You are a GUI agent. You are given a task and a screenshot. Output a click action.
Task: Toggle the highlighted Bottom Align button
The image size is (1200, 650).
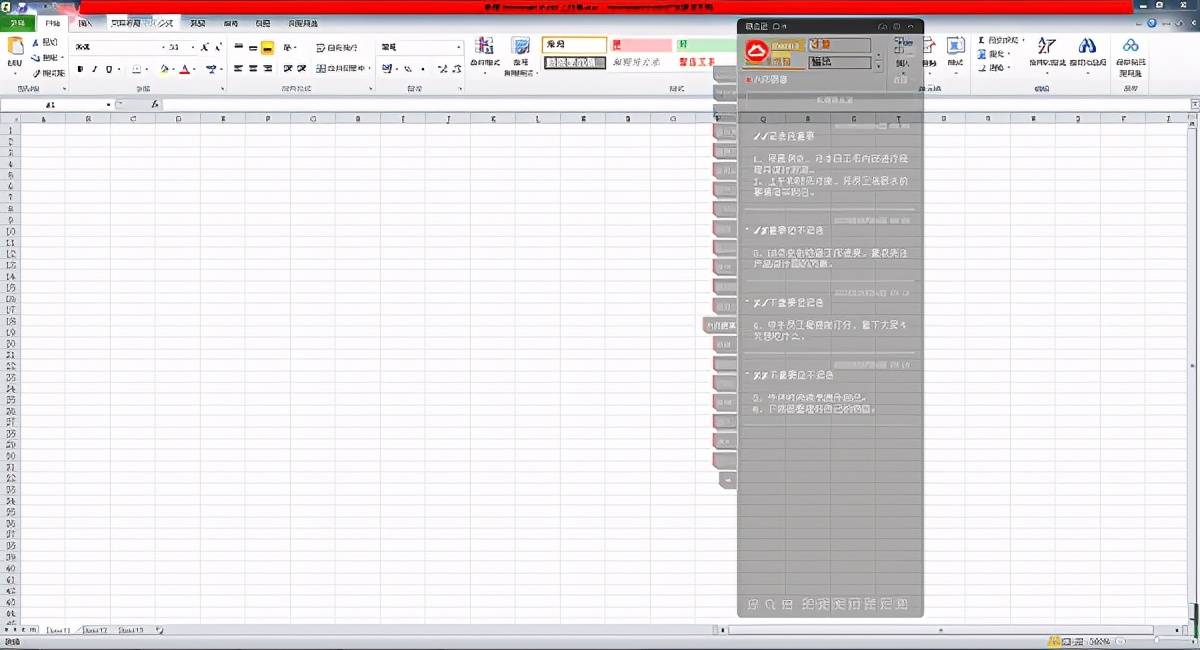(x=267, y=47)
